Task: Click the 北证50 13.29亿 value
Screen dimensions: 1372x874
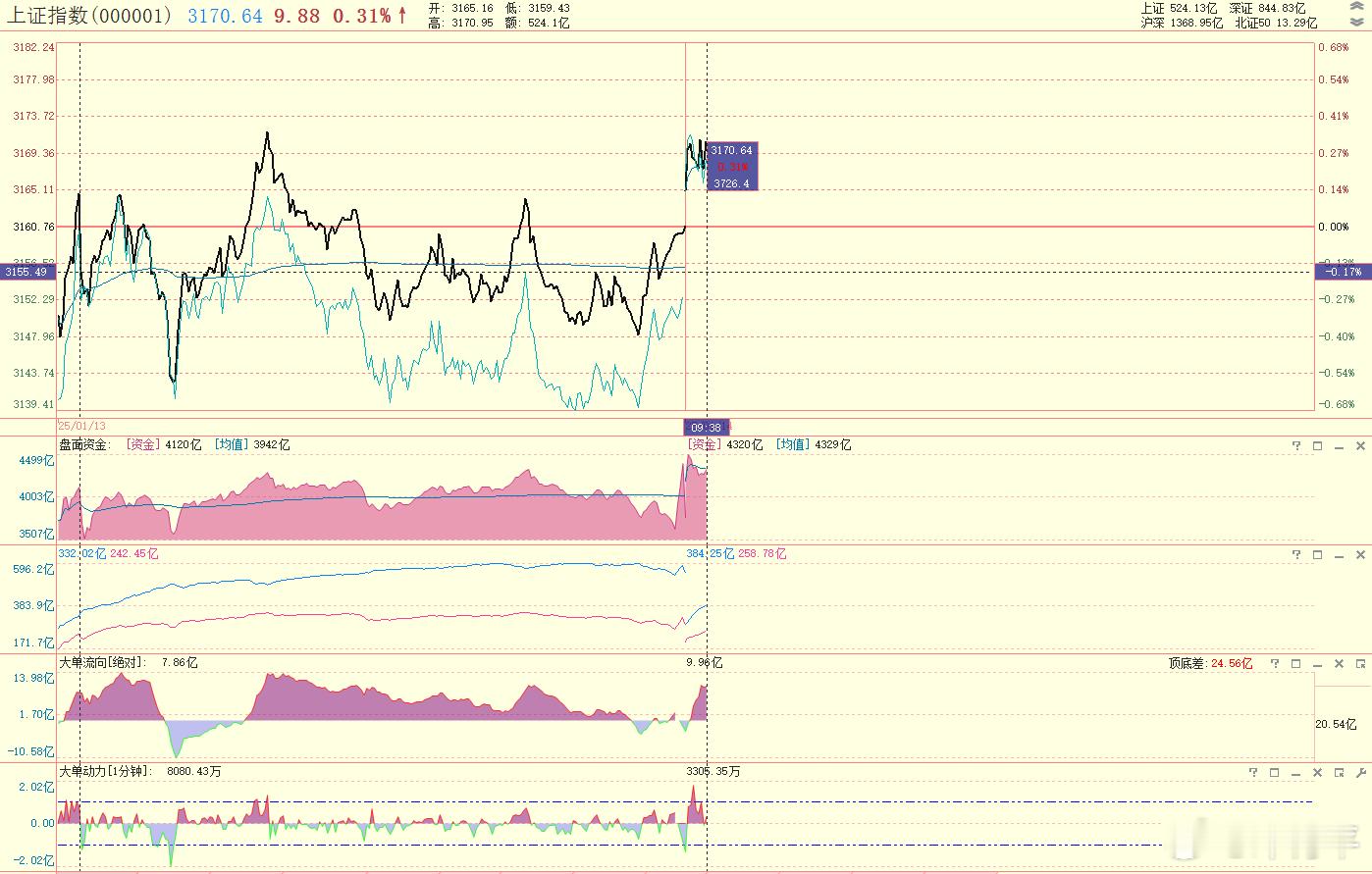Action: coord(1276,23)
